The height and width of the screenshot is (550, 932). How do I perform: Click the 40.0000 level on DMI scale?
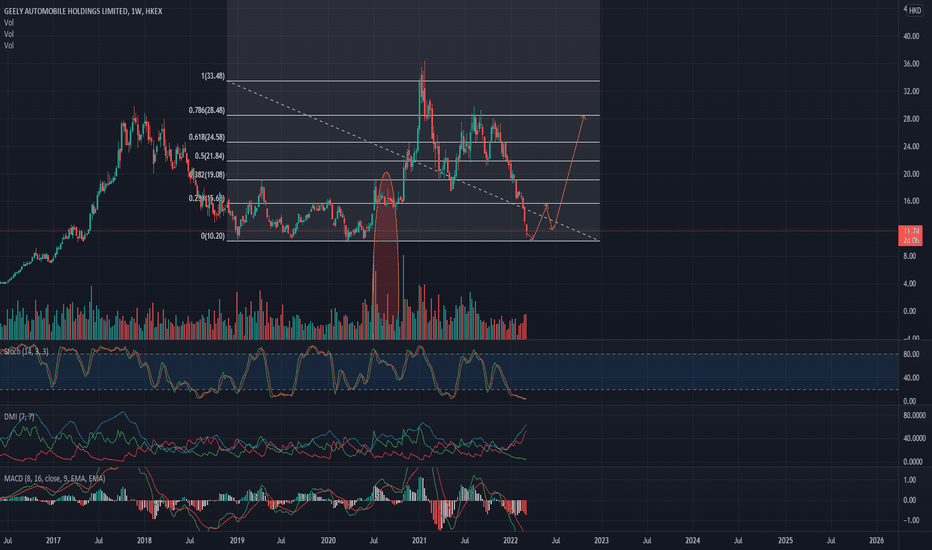pos(914,438)
